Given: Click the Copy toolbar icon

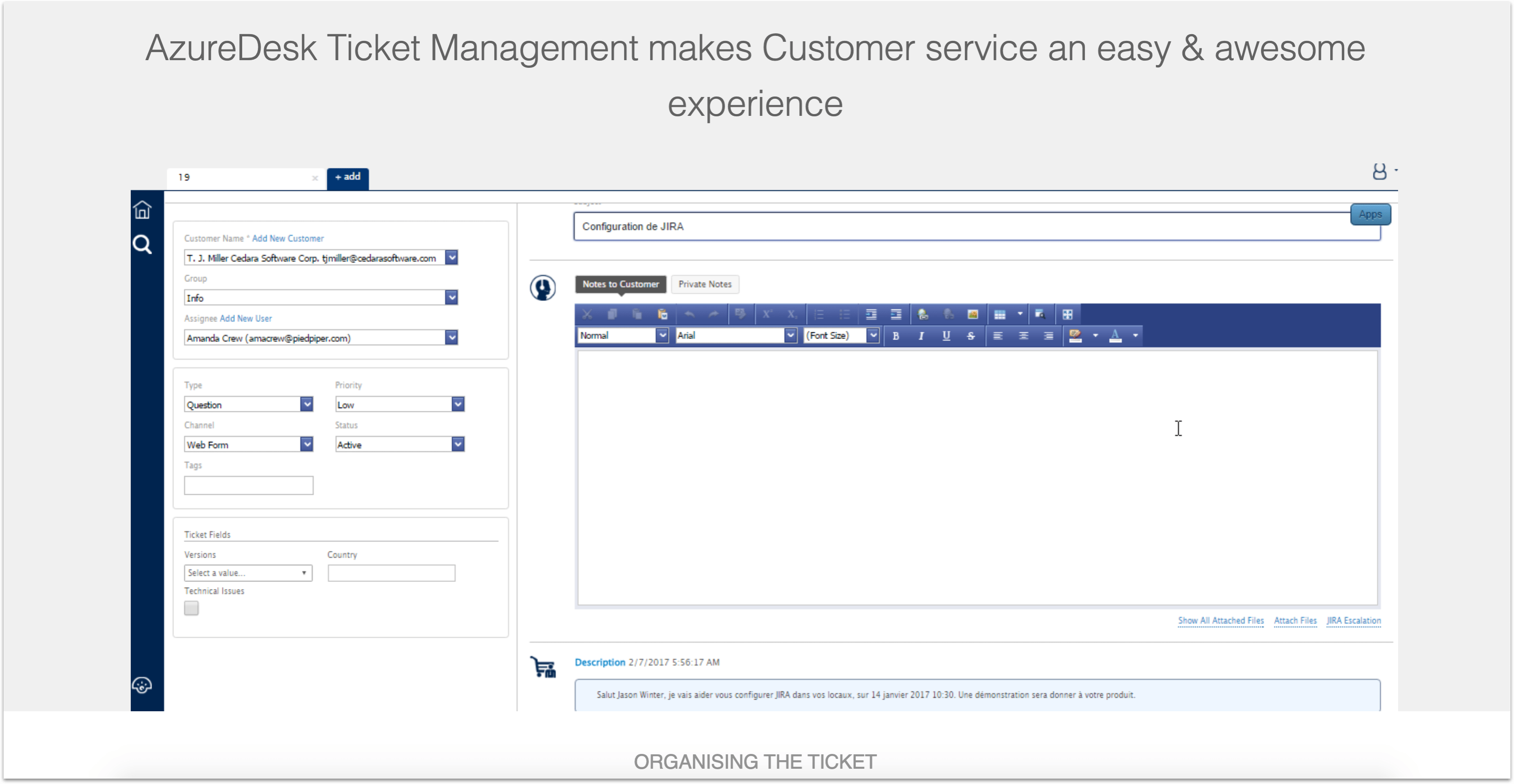Looking at the screenshot, I should [x=612, y=314].
